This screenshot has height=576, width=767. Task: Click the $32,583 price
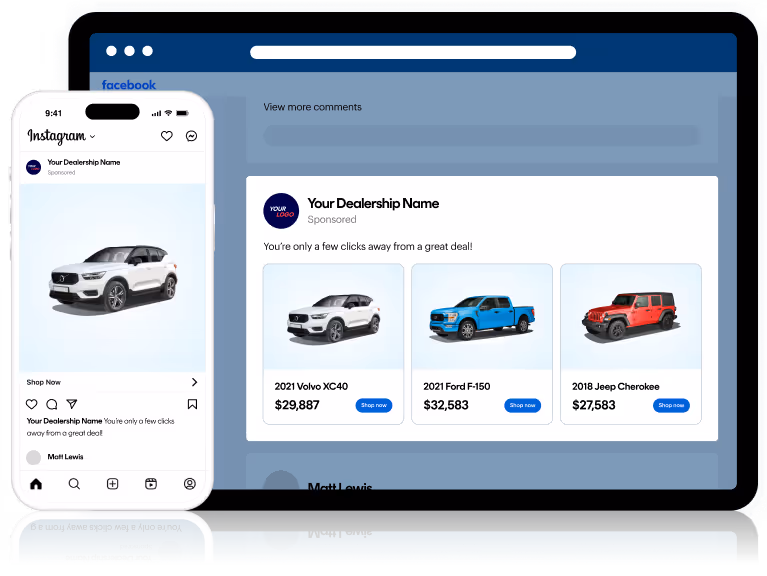[x=446, y=405]
